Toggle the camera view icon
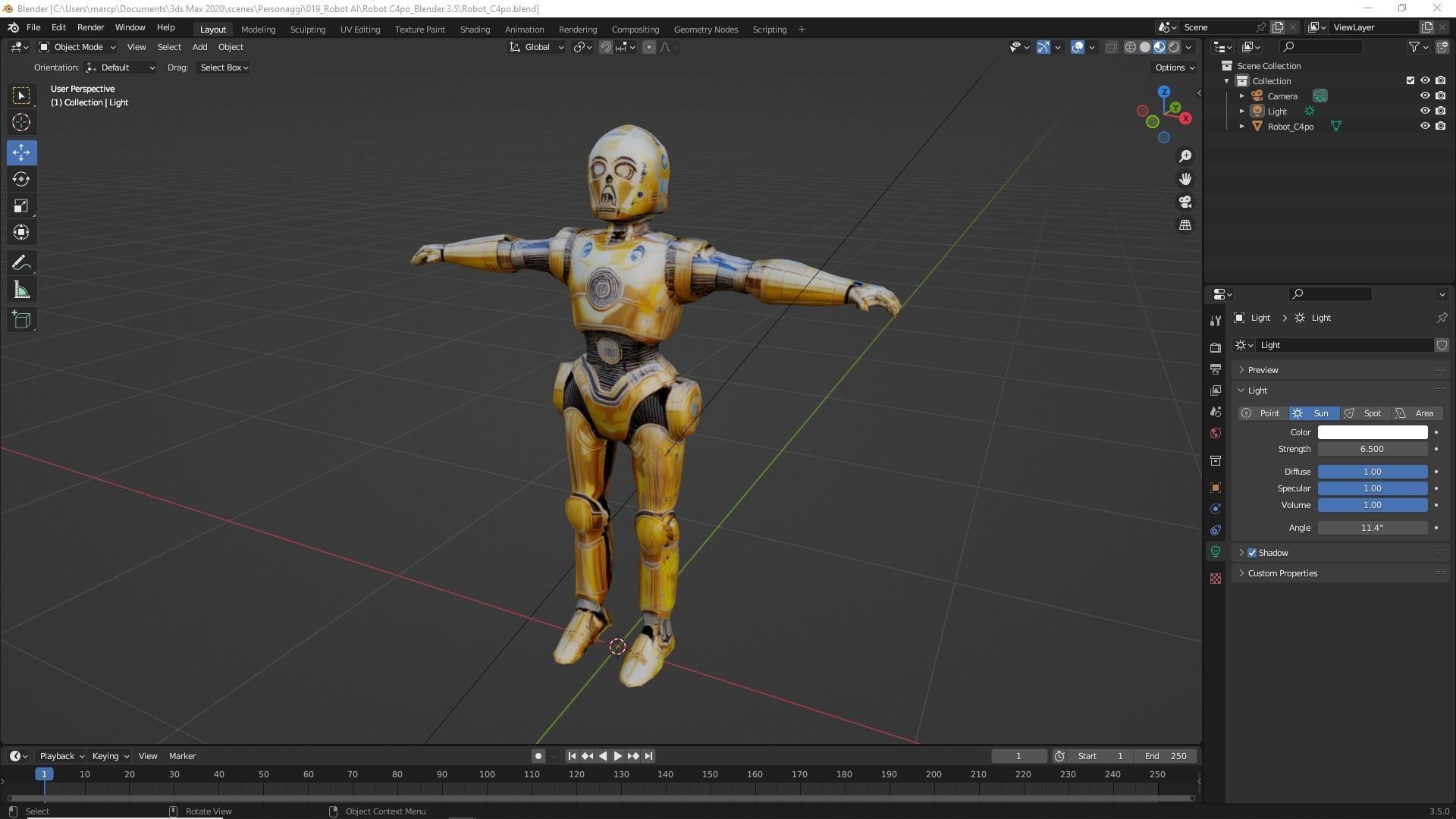Screen dimensions: 1456x819 point(1185,202)
